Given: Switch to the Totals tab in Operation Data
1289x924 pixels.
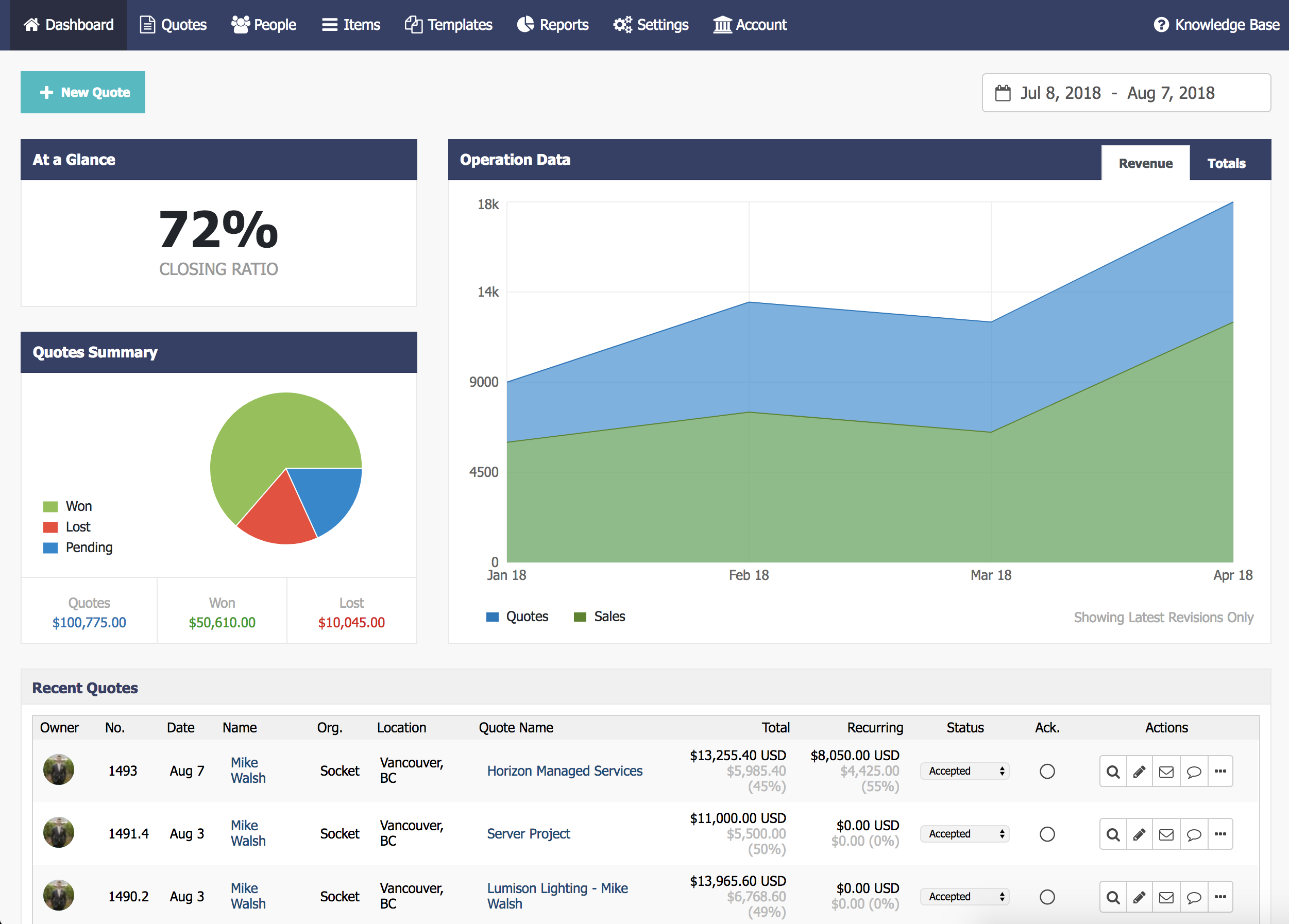Looking at the screenshot, I should (x=1226, y=164).
